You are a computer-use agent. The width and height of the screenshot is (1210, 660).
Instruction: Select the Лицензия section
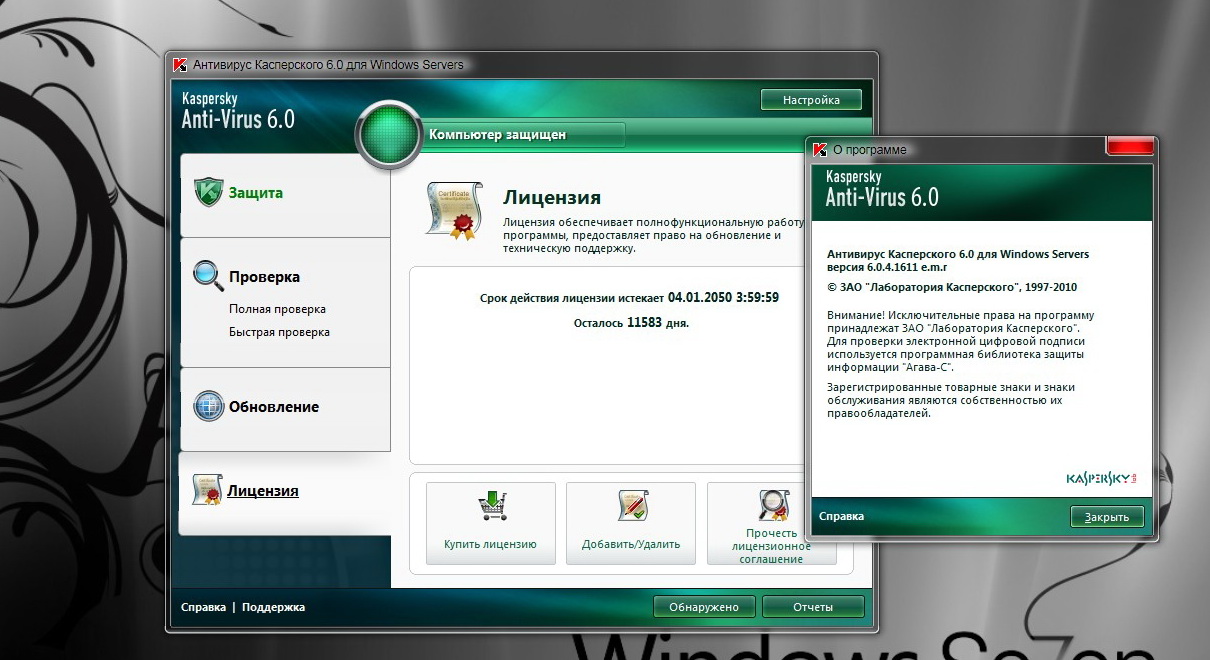(285, 492)
